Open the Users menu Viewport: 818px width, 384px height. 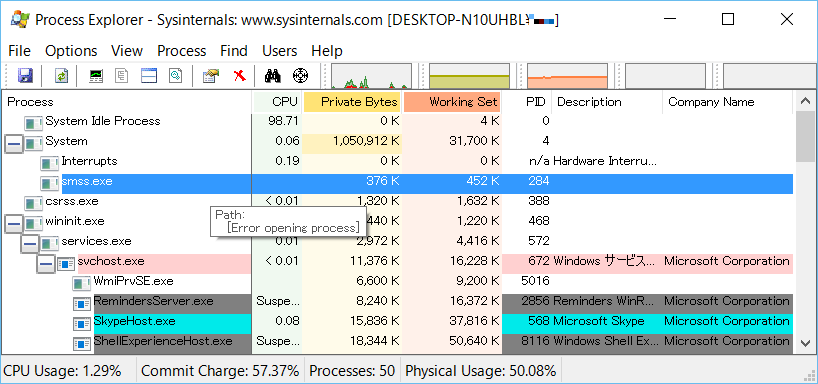280,51
